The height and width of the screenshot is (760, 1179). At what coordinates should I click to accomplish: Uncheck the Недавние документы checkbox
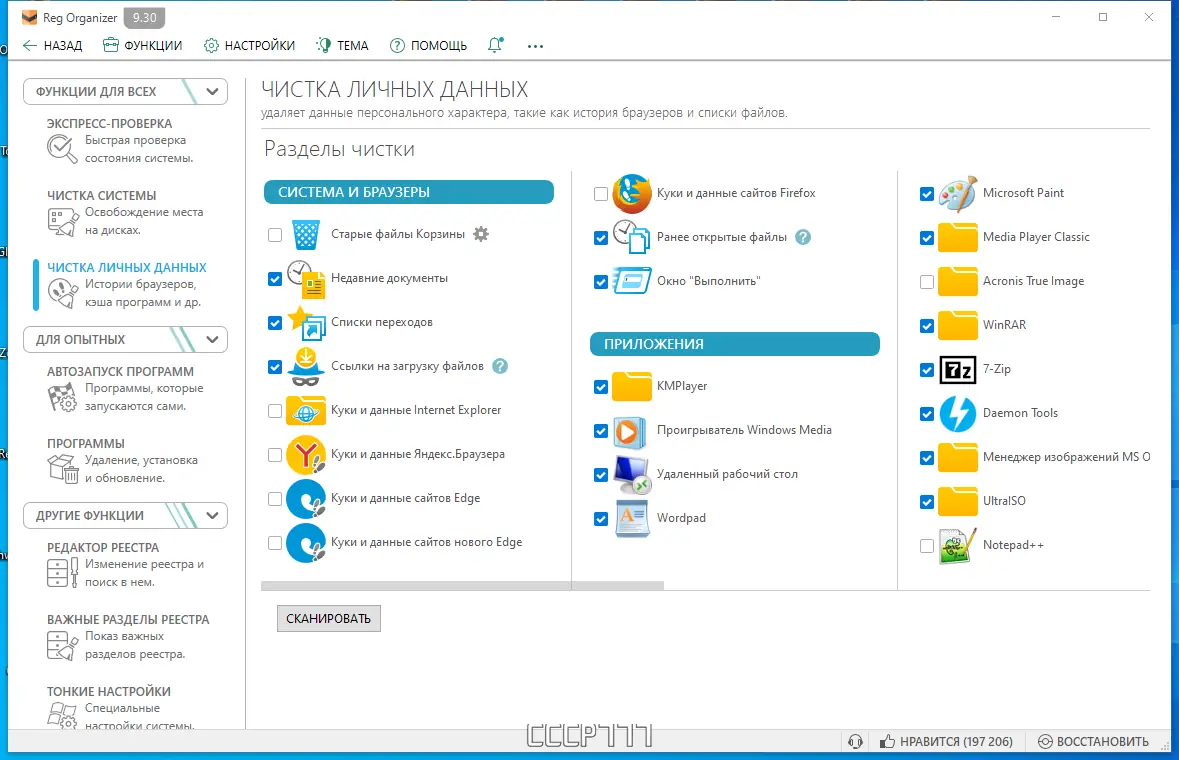point(275,279)
